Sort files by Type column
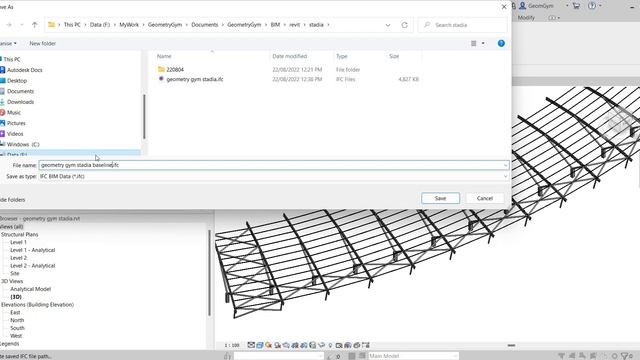 coord(342,56)
